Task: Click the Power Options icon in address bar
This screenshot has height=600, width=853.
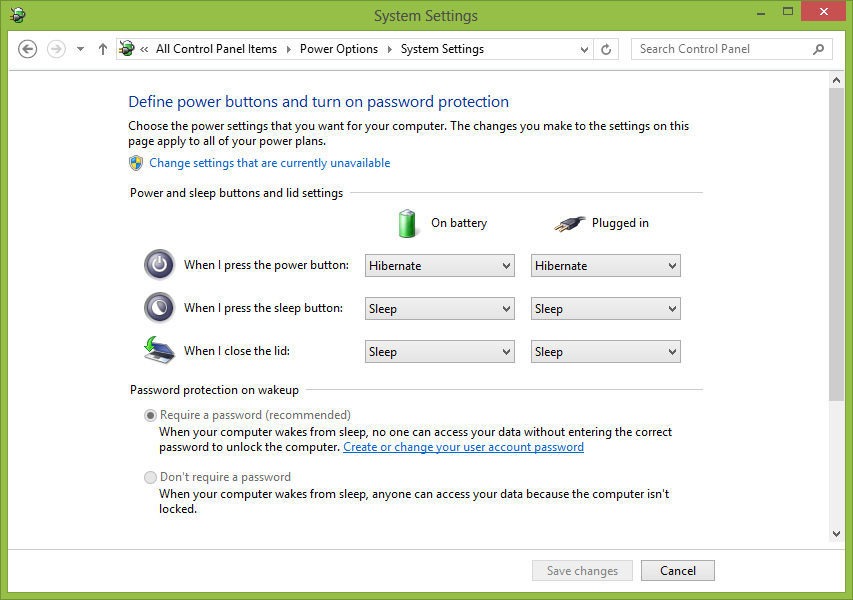Action: tap(127, 48)
